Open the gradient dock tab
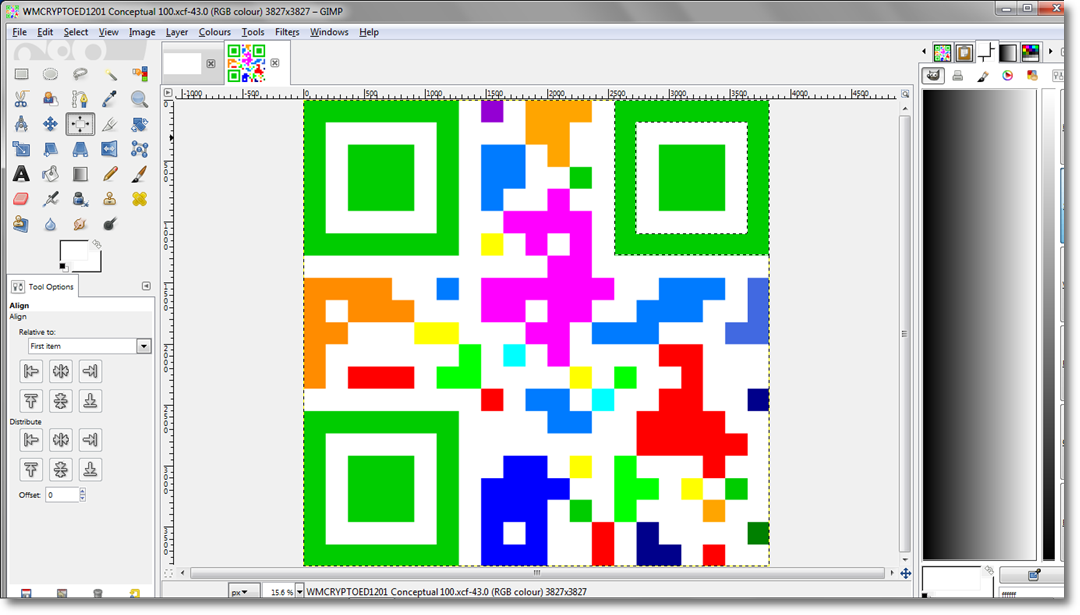The image size is (1080, 615). pyautogui.click(x=1008, y=52)
